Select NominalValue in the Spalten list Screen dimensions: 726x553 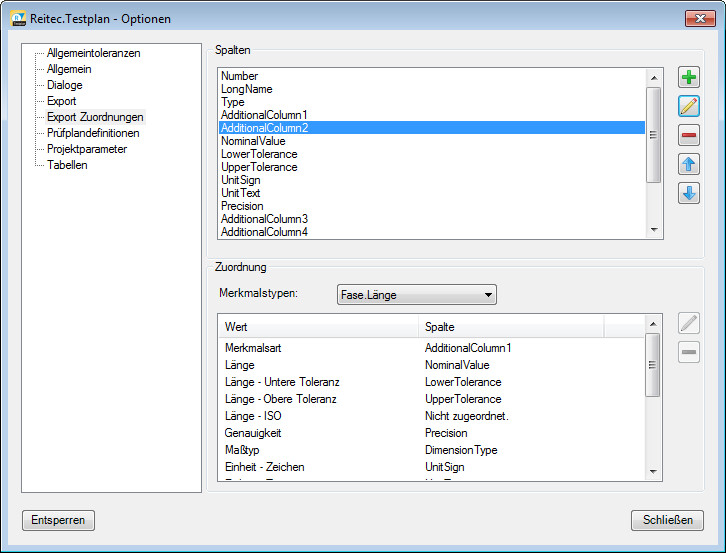[x=253, y=141]
